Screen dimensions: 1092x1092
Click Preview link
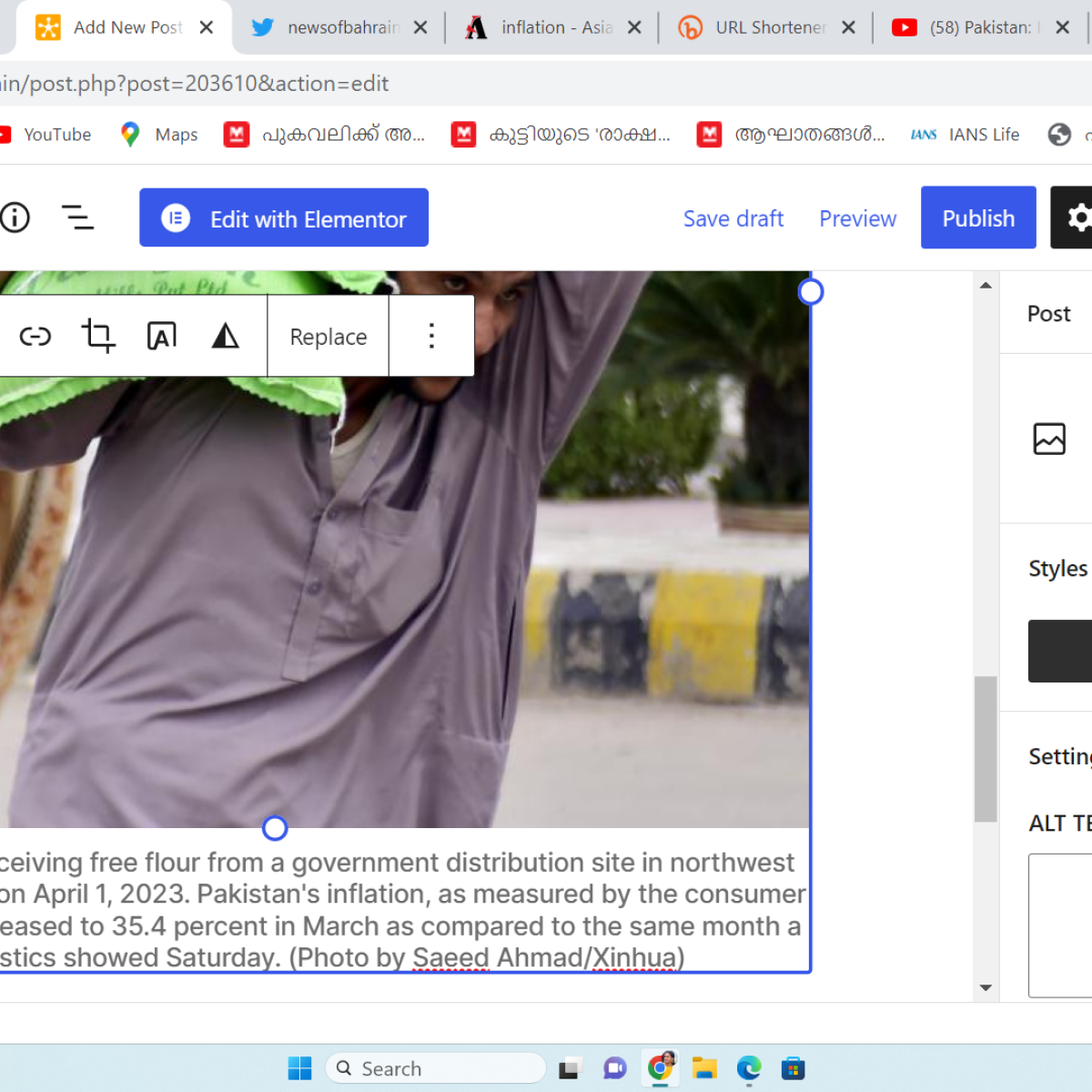(857, 218)
